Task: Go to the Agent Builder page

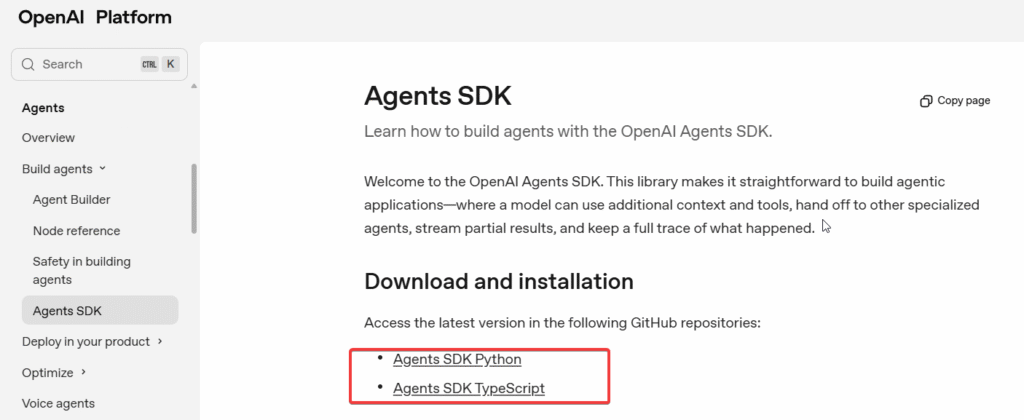Action: click(71, 200)
